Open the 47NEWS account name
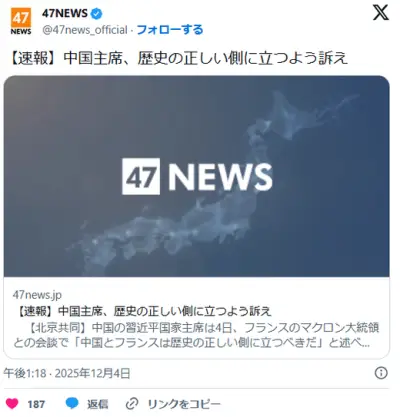Viewport: 400px width, 417px height. tap(65, 13)
